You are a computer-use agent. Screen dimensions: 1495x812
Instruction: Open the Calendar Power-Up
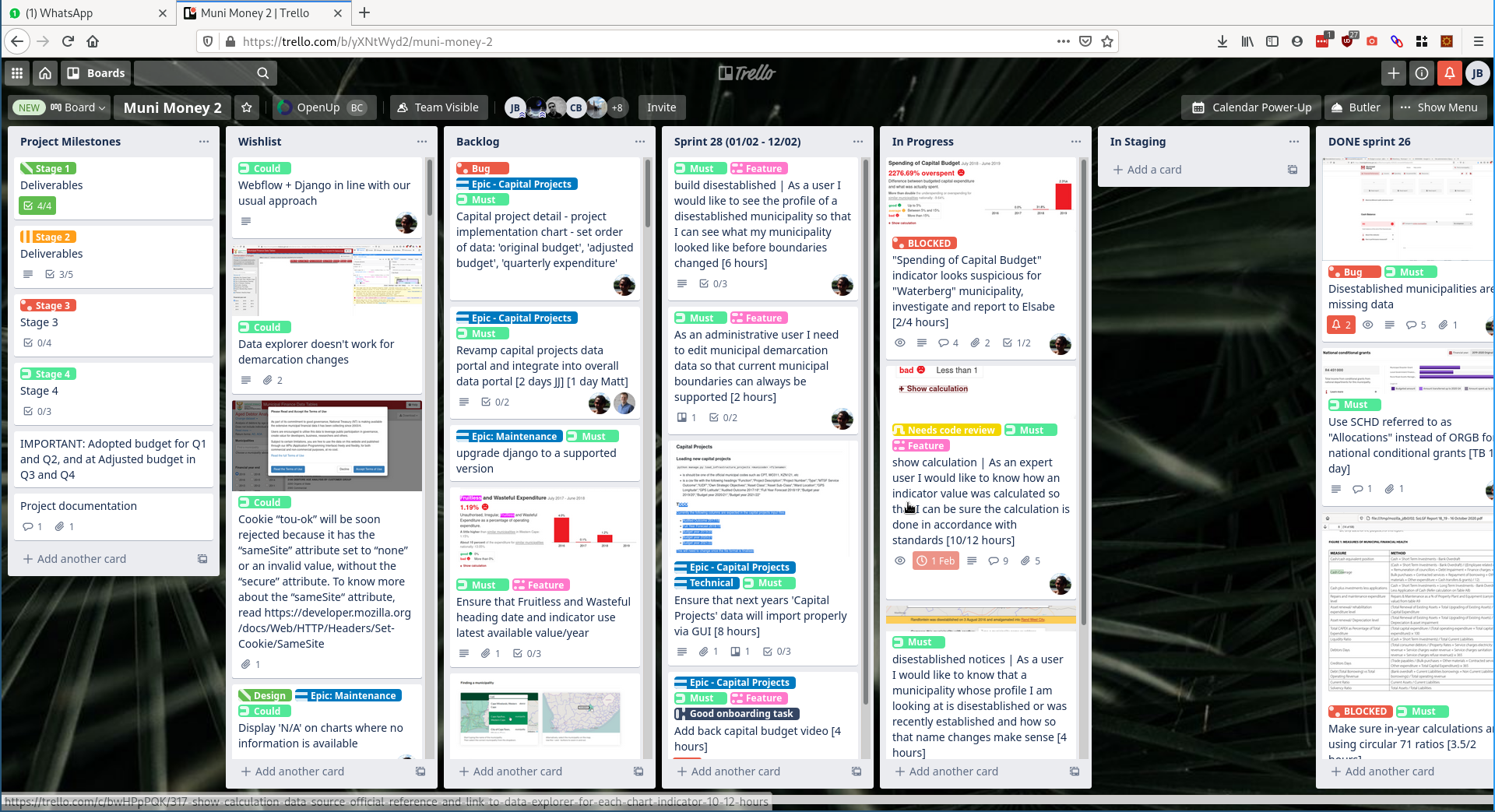[1251, 107]
